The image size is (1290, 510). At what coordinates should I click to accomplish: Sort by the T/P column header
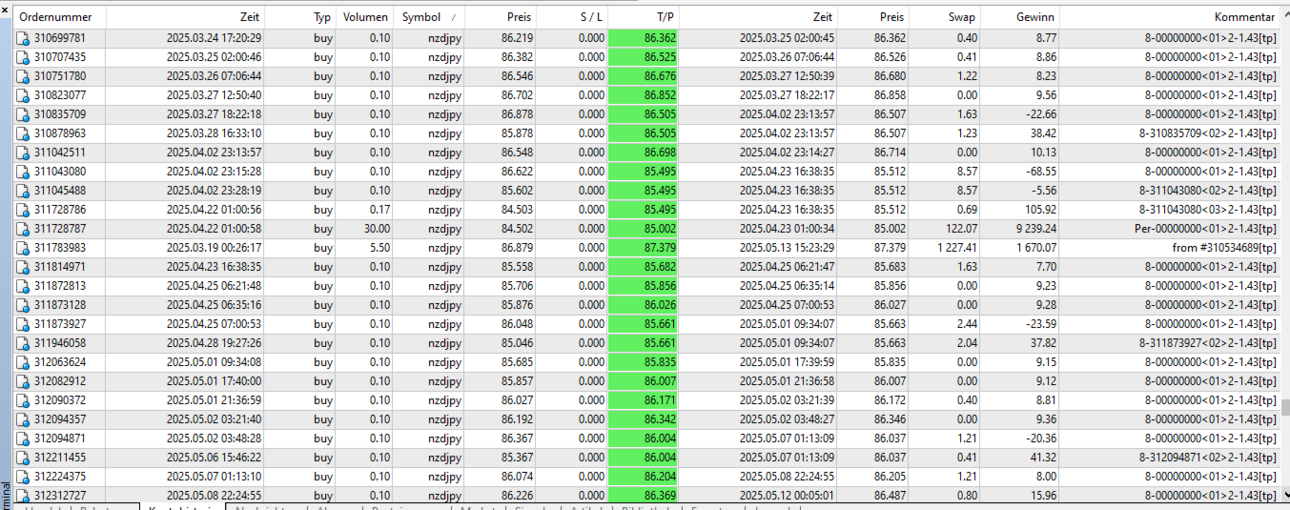643,17
